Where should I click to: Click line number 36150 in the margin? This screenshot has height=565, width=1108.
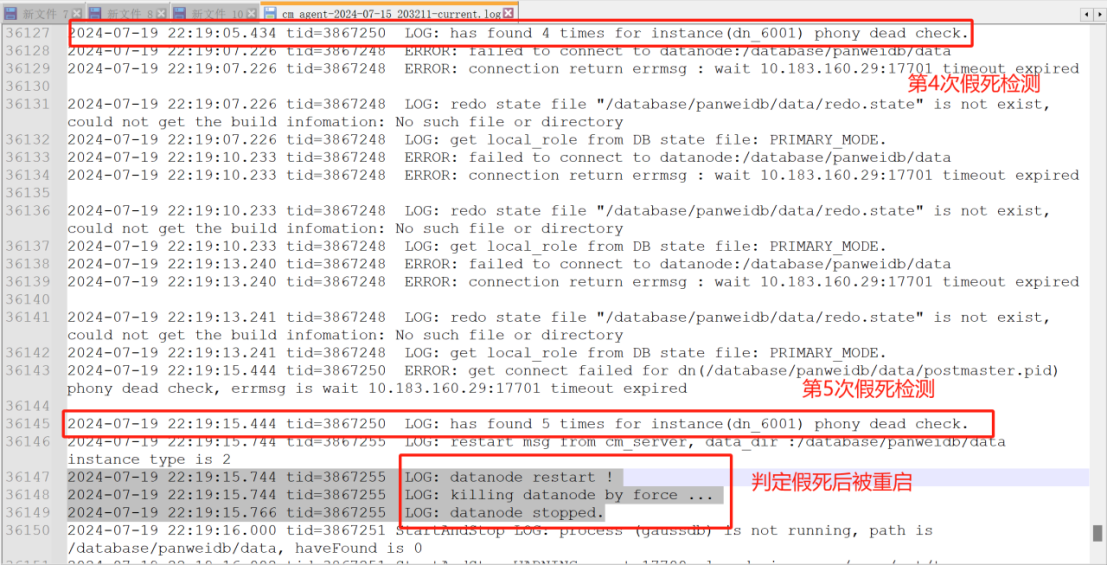click(28, 530)
